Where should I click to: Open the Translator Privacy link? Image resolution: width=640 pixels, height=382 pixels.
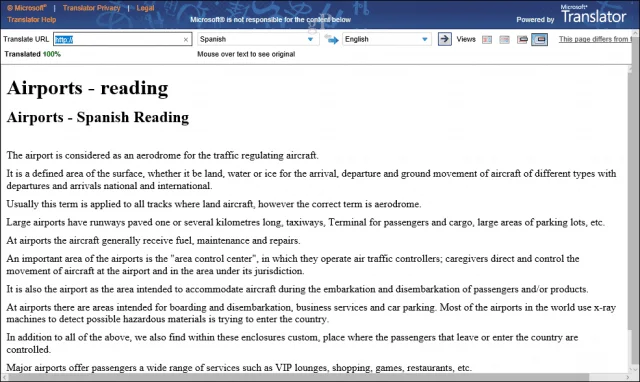point(91,8)
